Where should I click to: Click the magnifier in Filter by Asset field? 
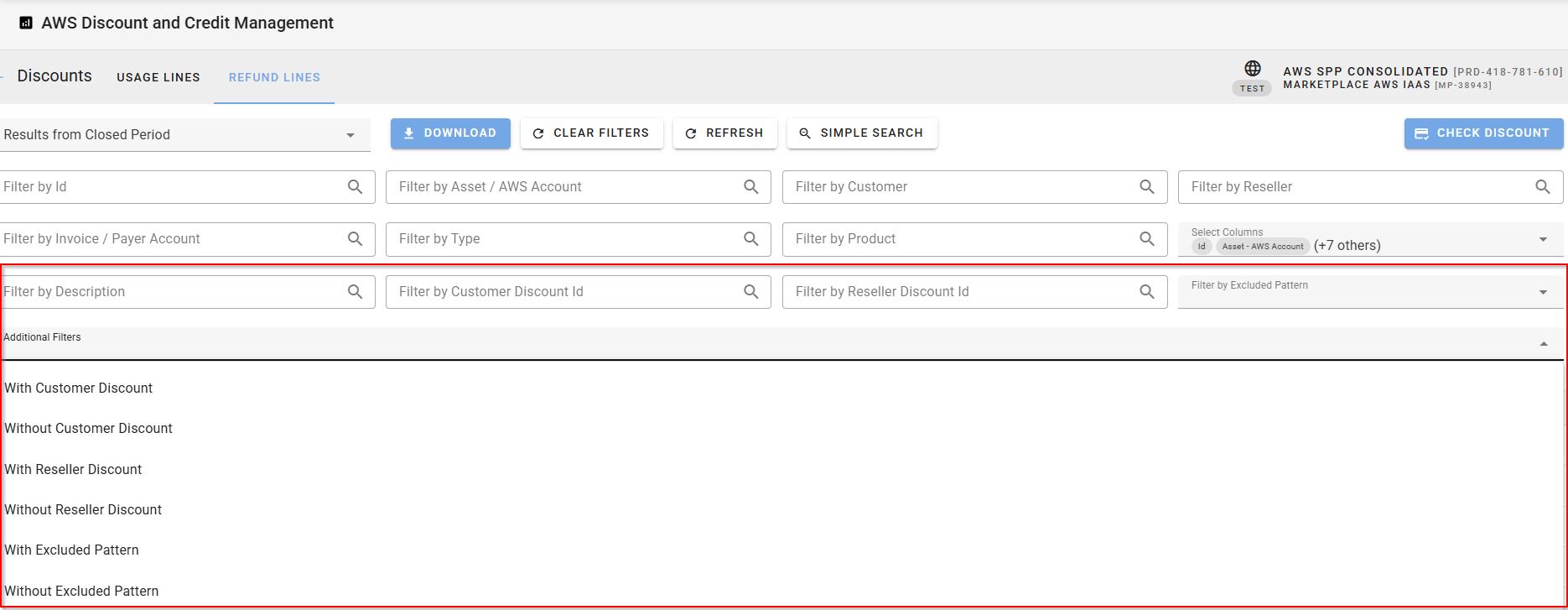pyautogui.click(x=751, y=187)
